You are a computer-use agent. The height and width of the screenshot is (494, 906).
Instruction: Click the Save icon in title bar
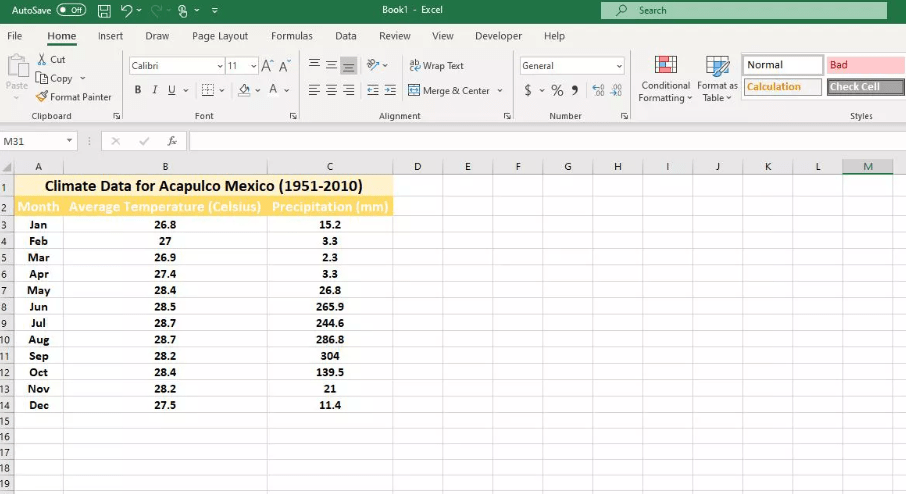[104, 10]
